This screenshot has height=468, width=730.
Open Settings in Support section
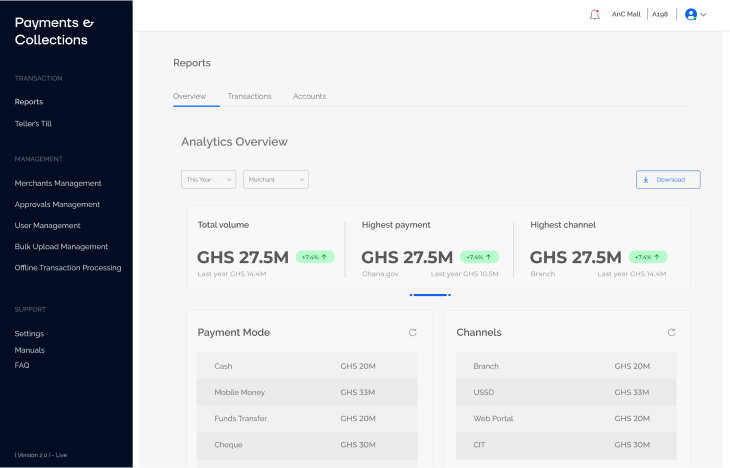pos(29,333)
